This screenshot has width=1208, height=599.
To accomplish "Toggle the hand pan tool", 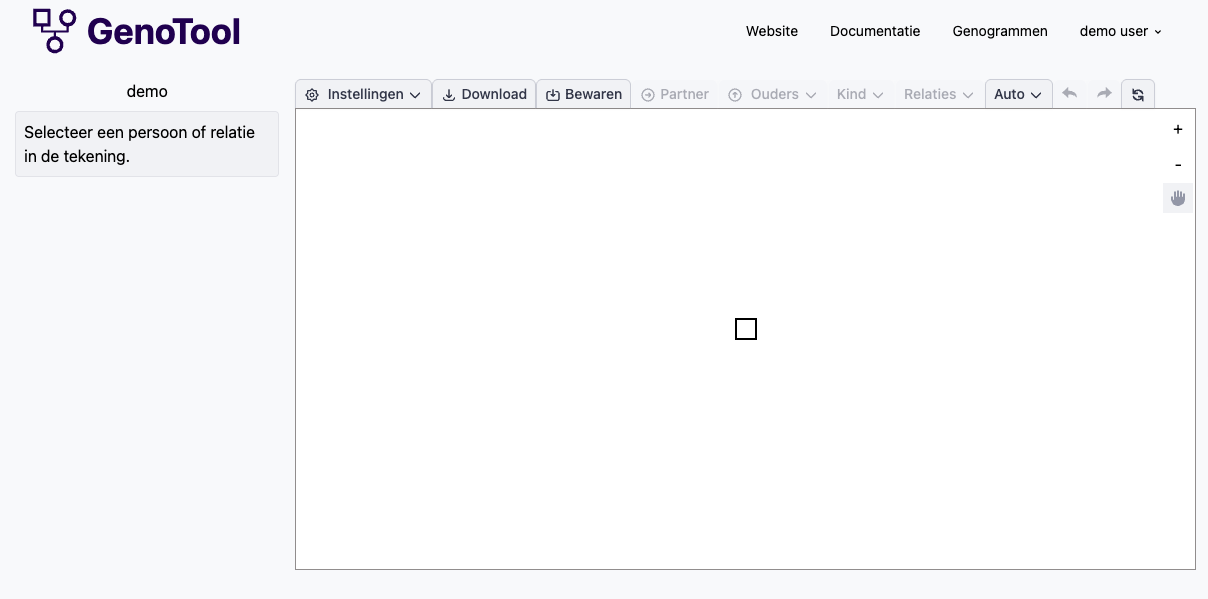I will 1178,198.
